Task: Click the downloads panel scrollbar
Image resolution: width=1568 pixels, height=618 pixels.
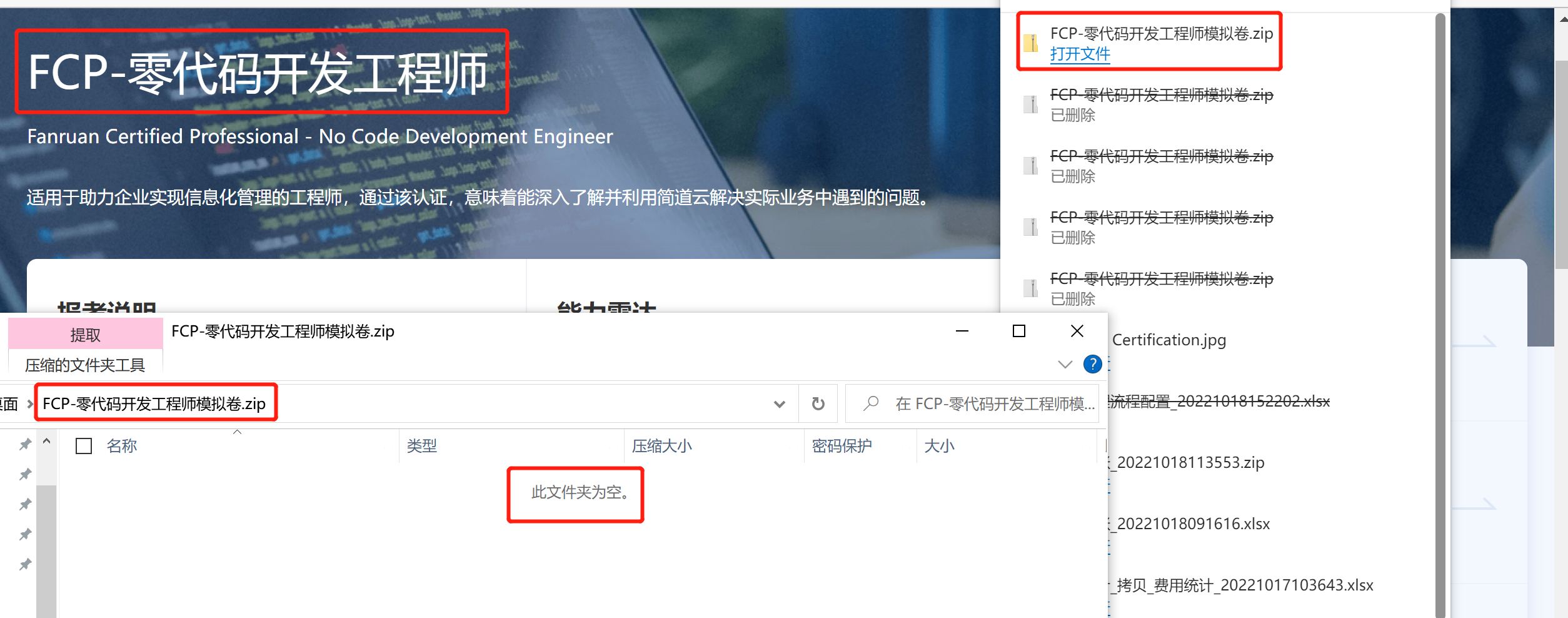Action: click(1440, 315)
